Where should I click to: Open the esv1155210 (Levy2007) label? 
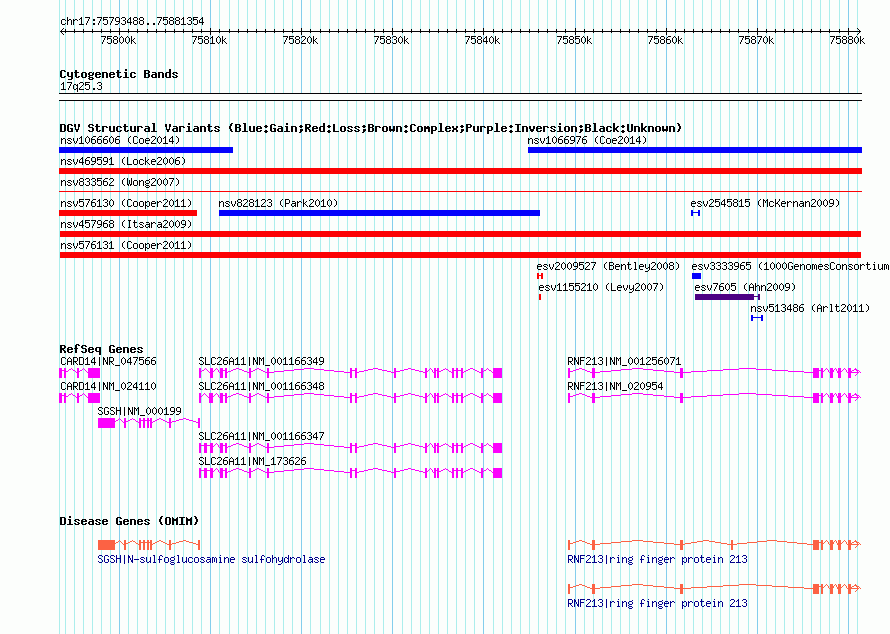601,287
